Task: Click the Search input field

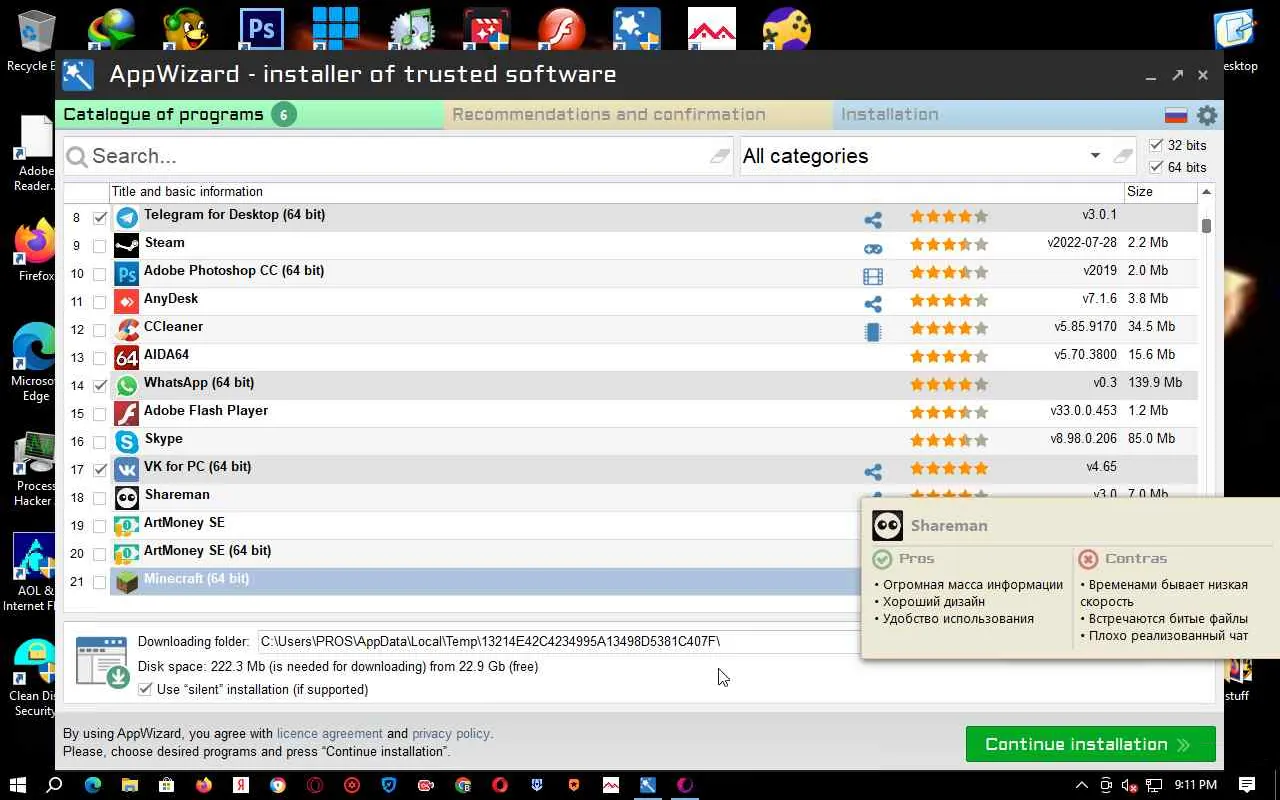Action: pyautogui.click(x=398, y=156)
